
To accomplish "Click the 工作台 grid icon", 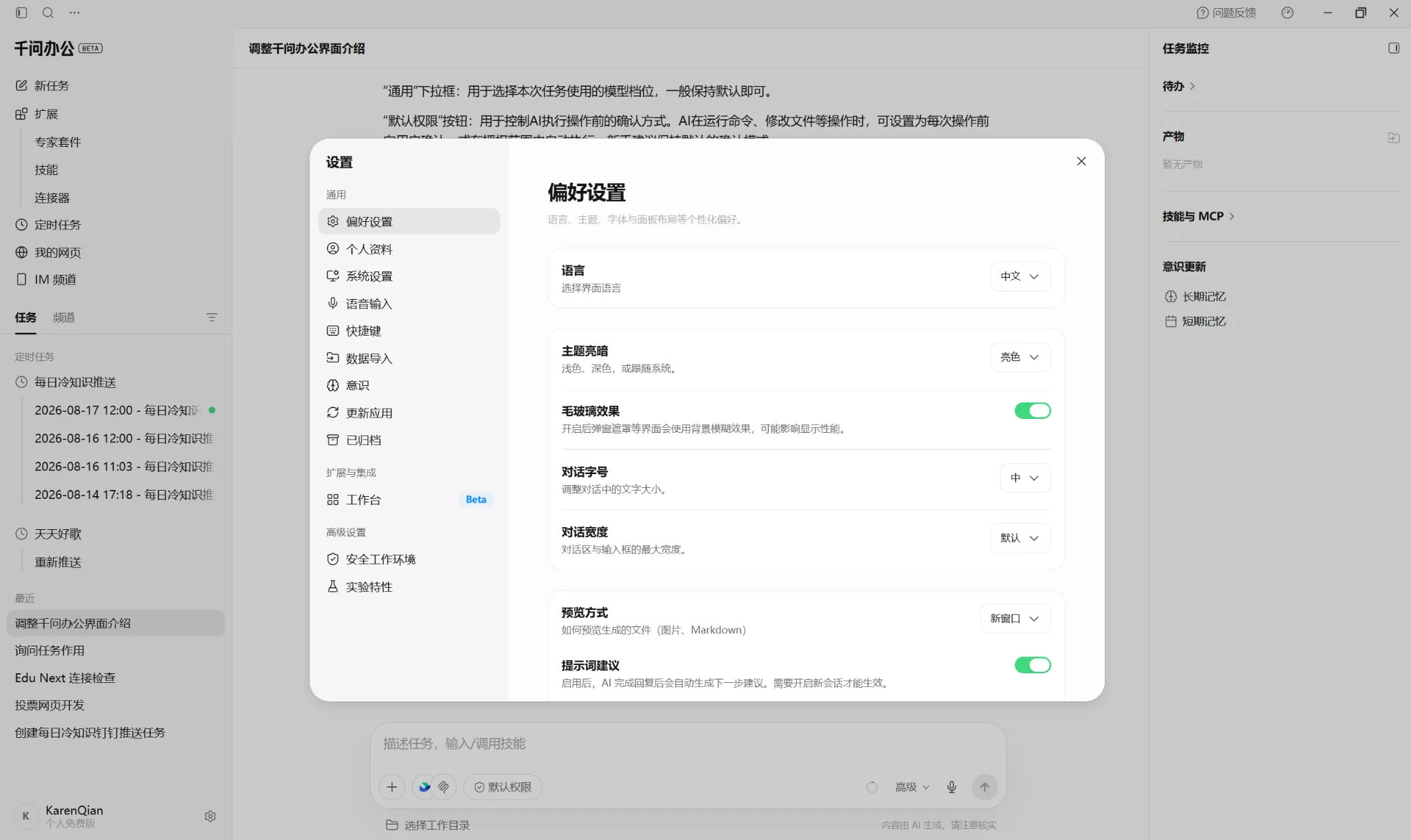I will point(333,500).
